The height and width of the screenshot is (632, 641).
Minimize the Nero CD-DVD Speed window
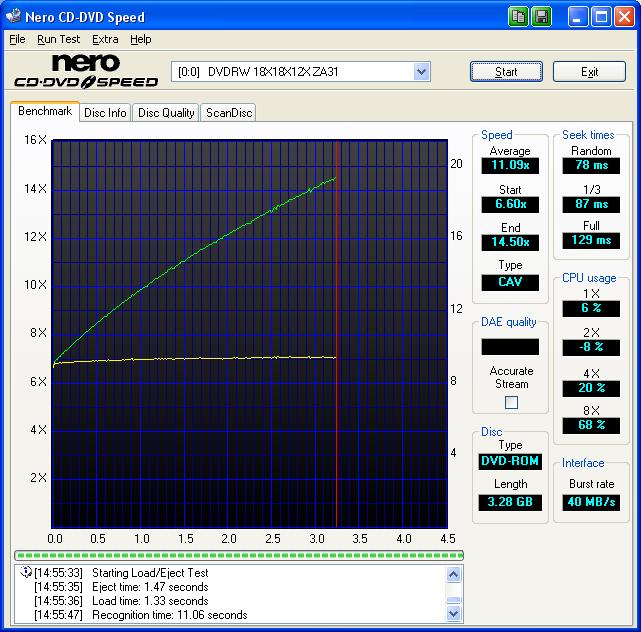coord(578,17)
